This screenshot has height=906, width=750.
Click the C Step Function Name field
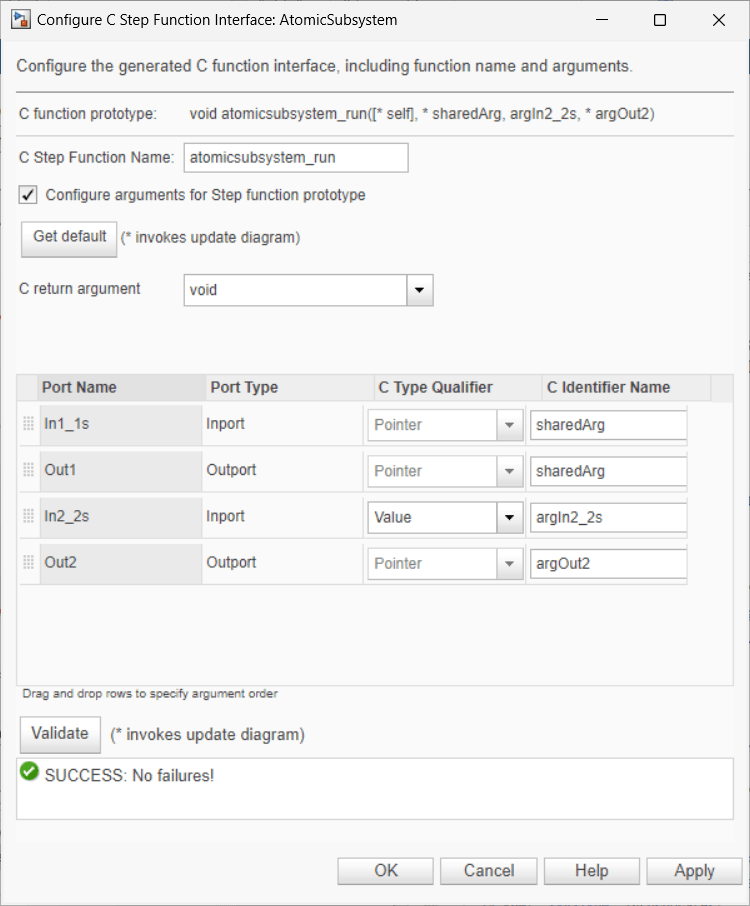[296, 158]
